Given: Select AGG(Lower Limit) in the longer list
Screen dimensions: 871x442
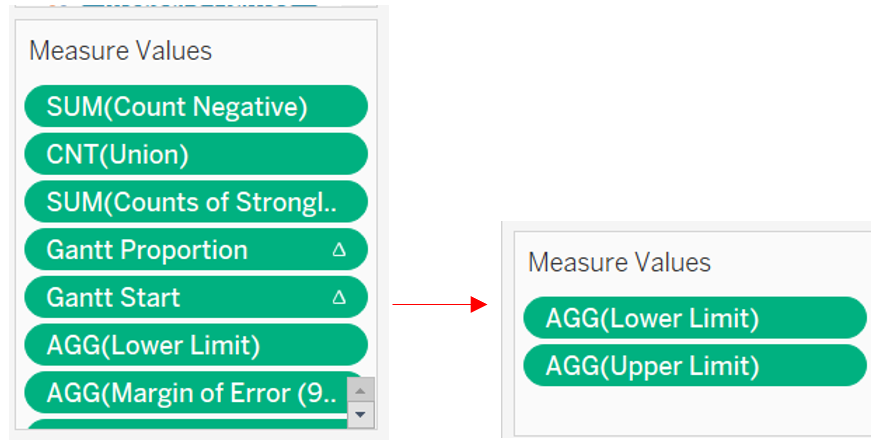Looking at the screenshot, I should pos(153,346).
